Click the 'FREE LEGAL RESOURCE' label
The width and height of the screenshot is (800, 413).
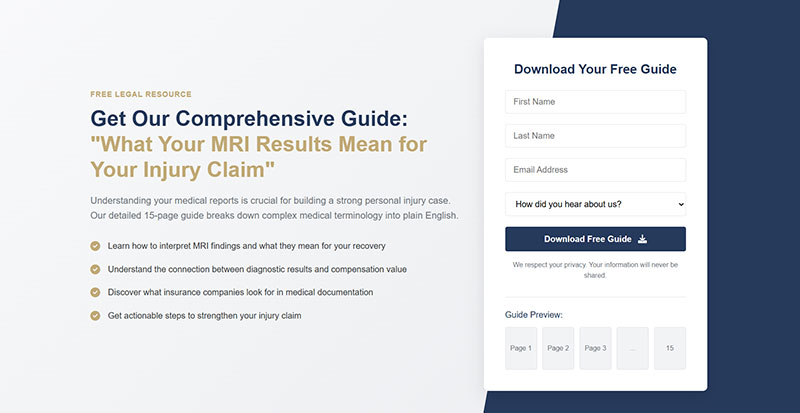[x=141, y=94]
